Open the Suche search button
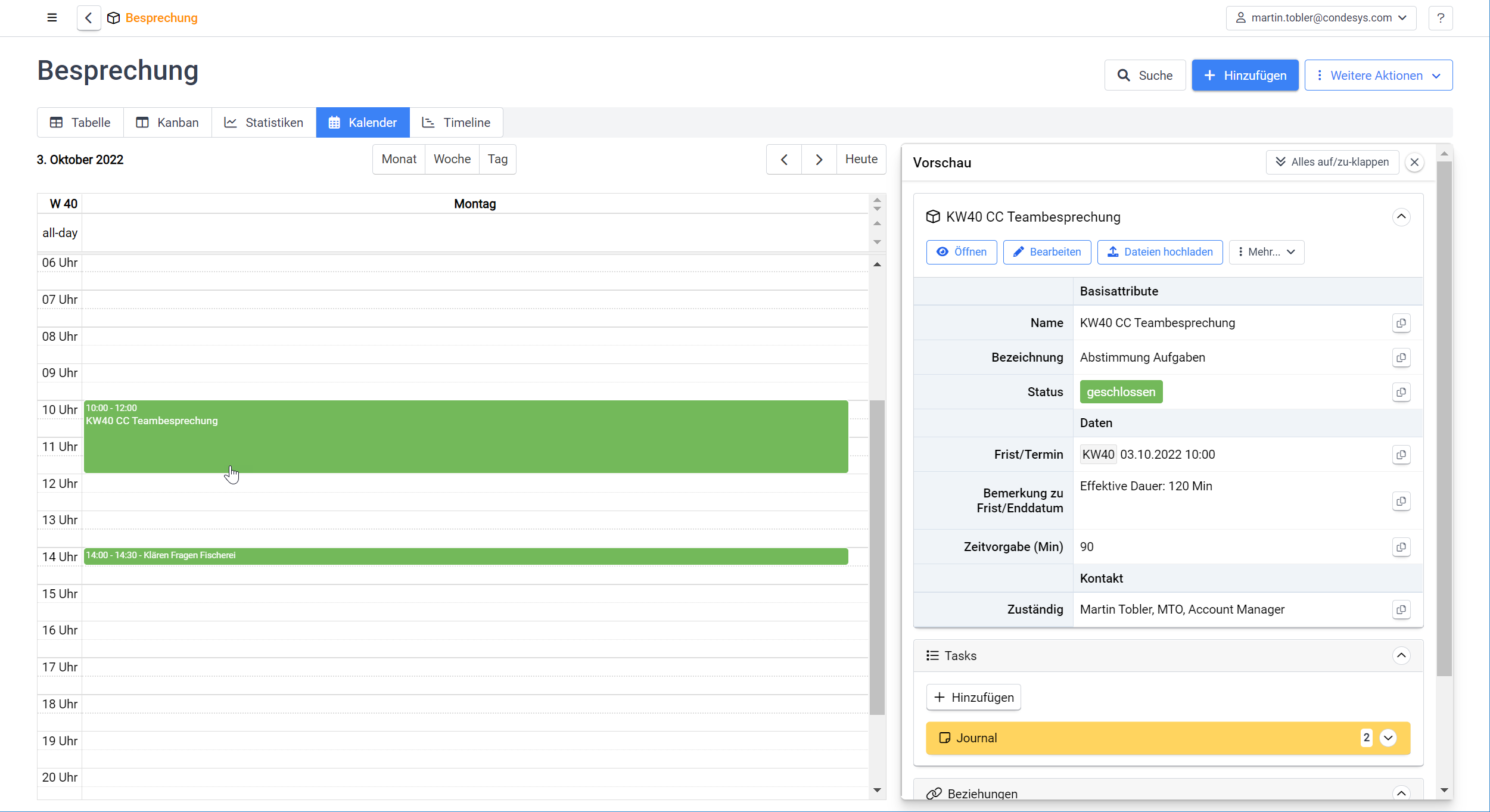Viewport: 1490px width, 812px height. [1144, 75]
